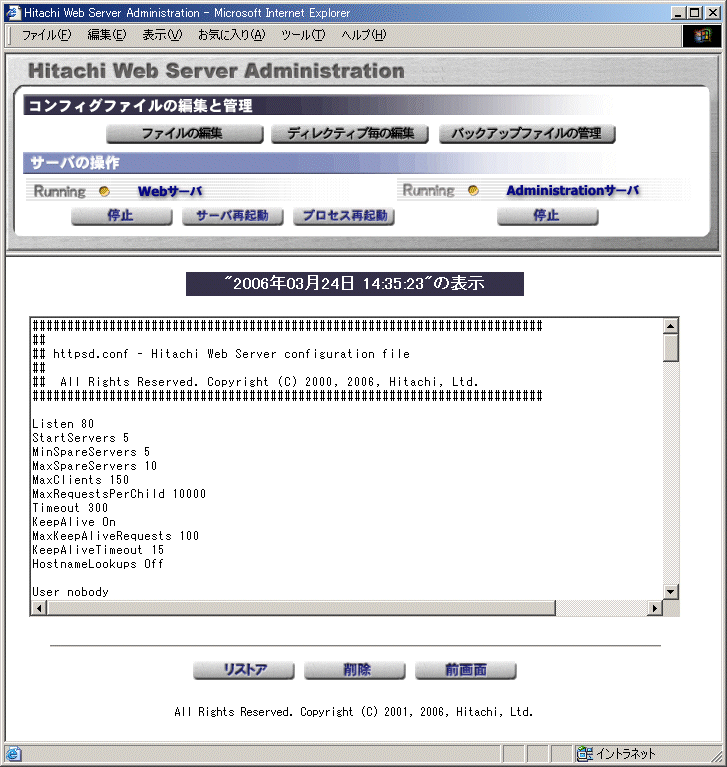
Task: Click the horizontal scroll right arrow
Action: [655, 608]
